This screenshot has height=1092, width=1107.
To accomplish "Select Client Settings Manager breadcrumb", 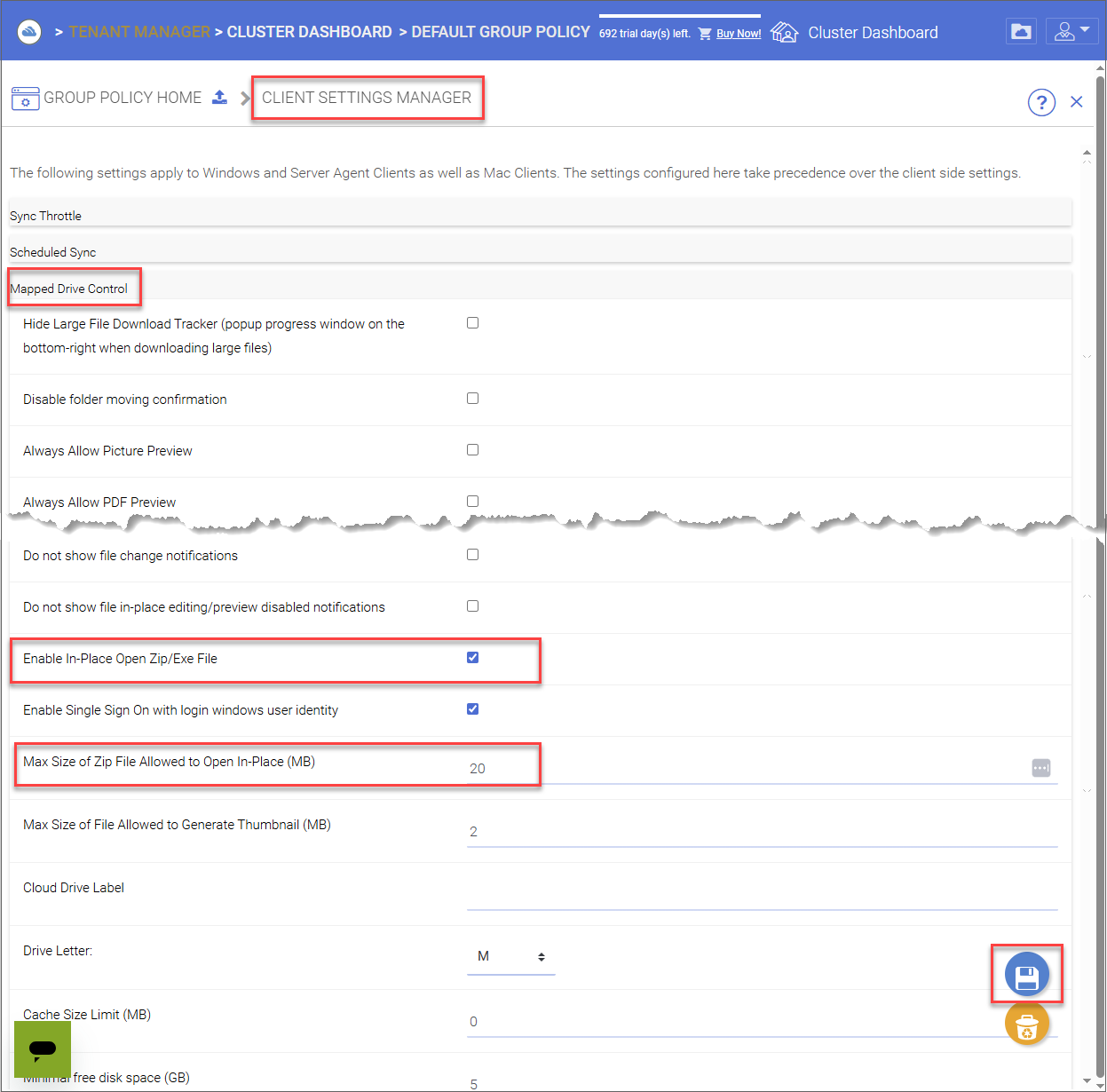I will pos(367,98).
